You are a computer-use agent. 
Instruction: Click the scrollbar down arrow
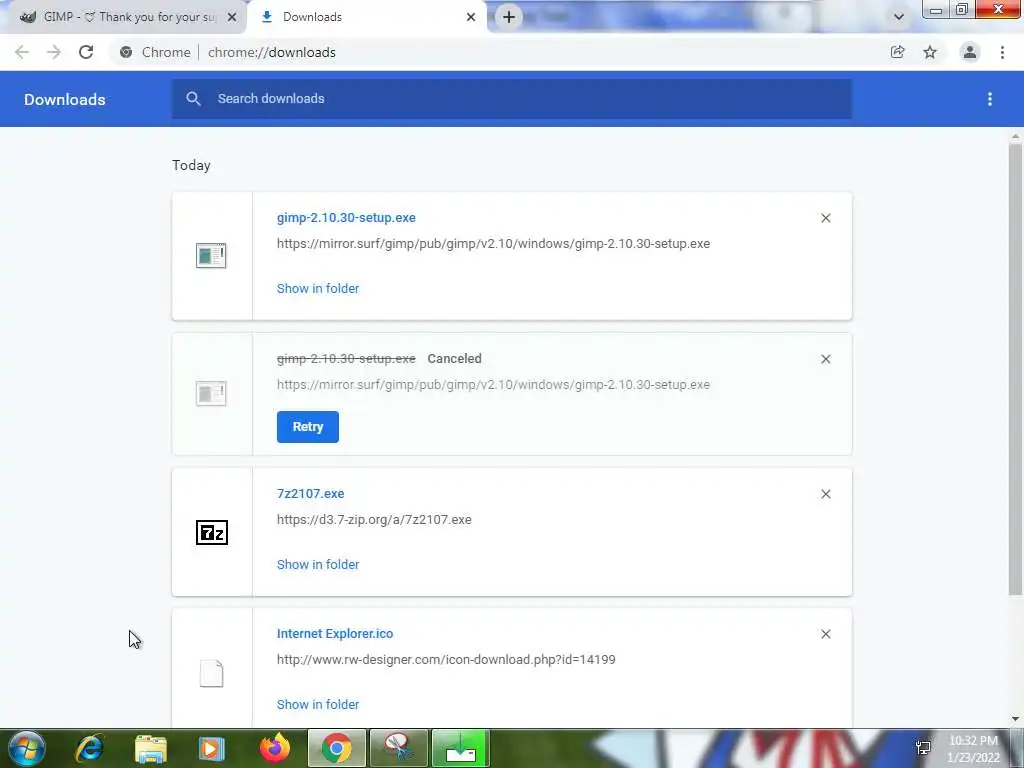[1015, 719]
